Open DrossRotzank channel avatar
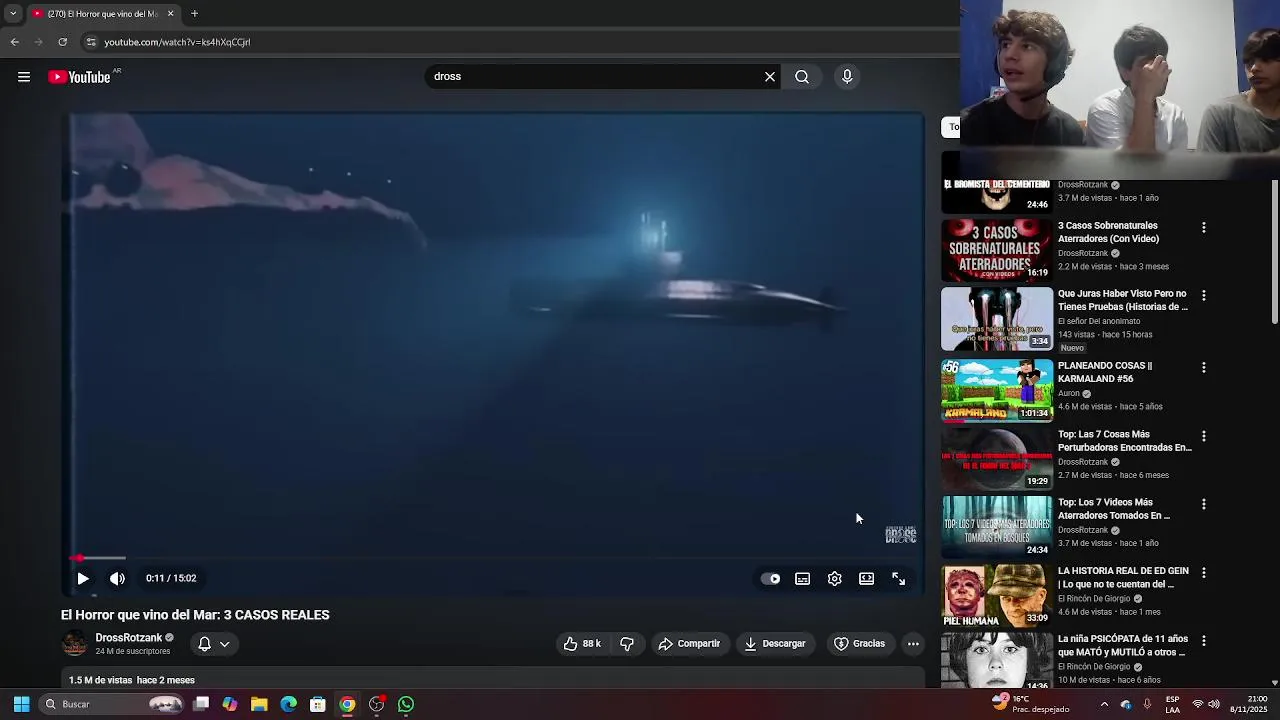Viewport: 1280px width, 720px height. (75, 644)
